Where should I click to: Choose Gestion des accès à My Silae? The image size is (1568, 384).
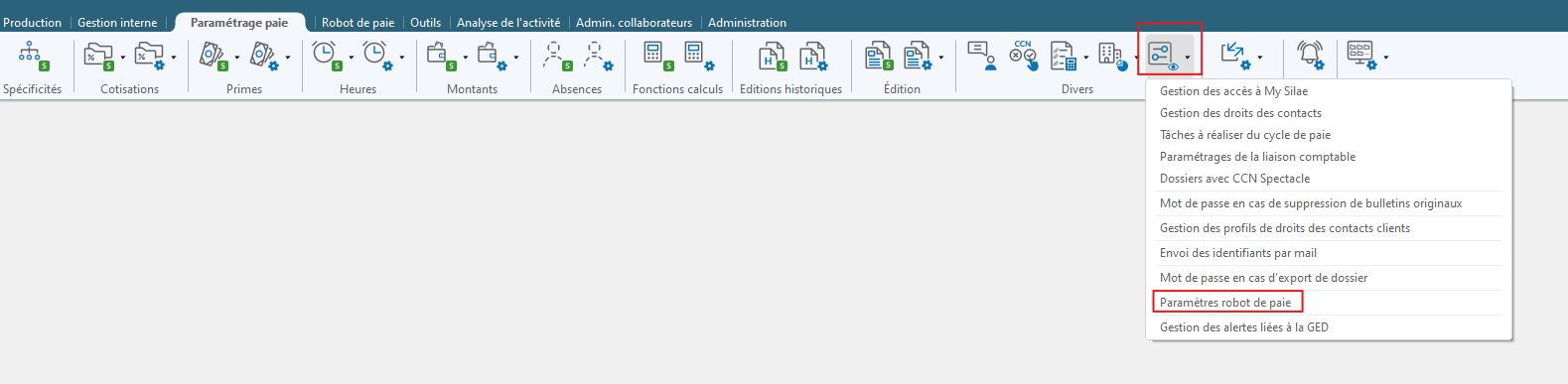(1233, 91)
